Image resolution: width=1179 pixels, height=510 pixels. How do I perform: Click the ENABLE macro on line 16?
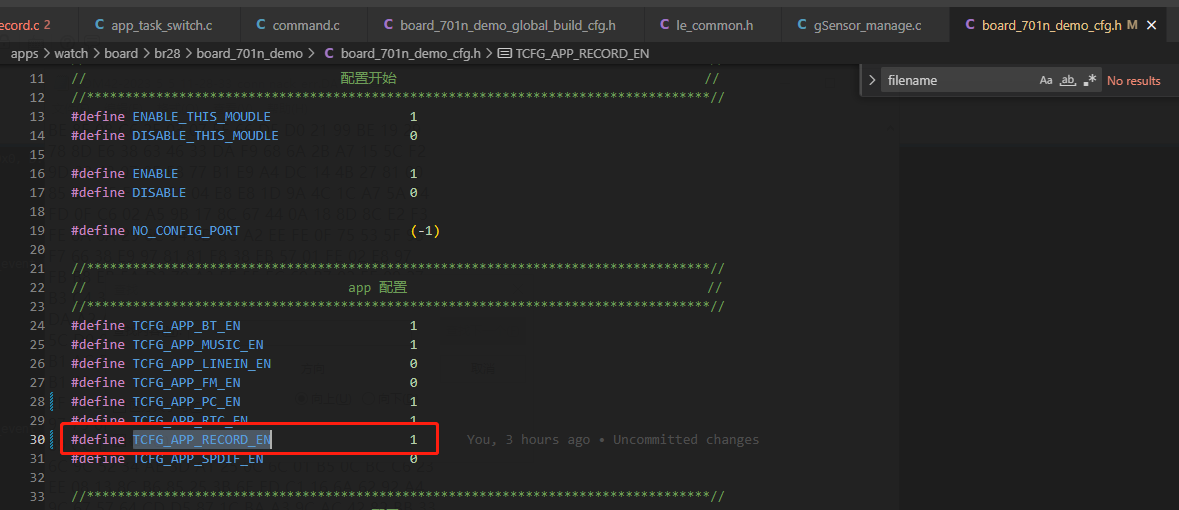(156, 174)
